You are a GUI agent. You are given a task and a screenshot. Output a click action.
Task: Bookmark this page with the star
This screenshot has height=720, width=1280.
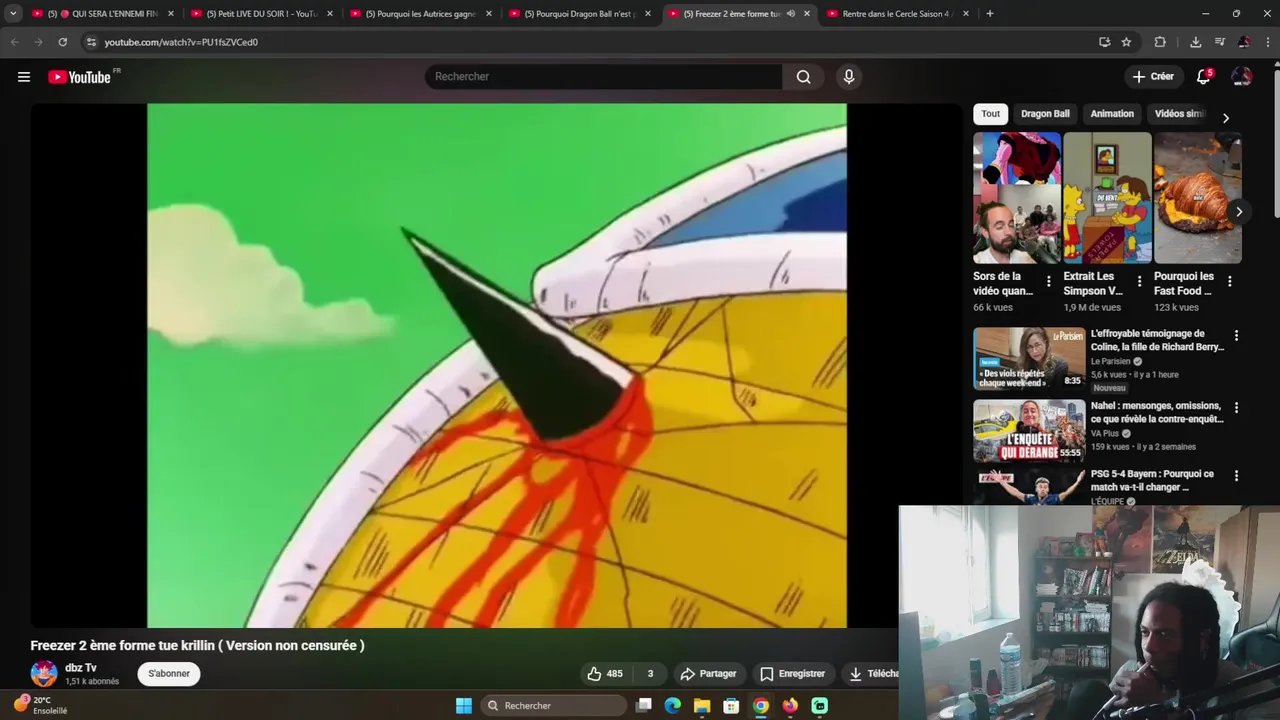coord(1126,42)
